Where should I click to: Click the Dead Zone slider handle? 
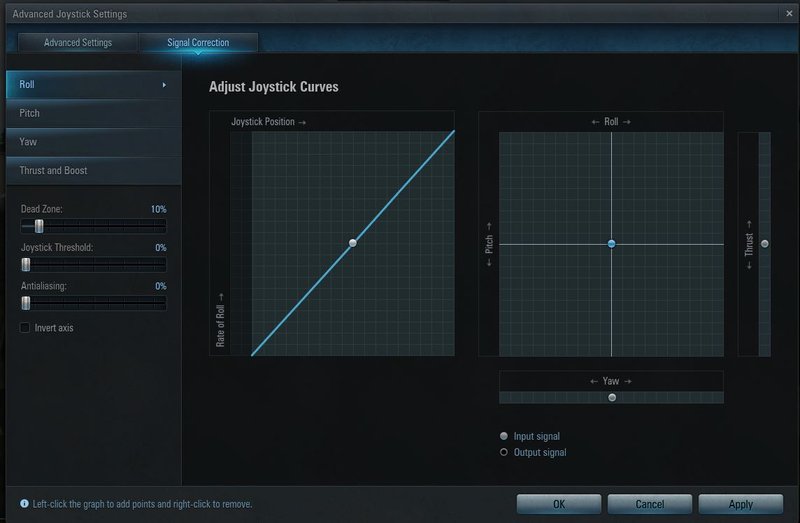39,226
